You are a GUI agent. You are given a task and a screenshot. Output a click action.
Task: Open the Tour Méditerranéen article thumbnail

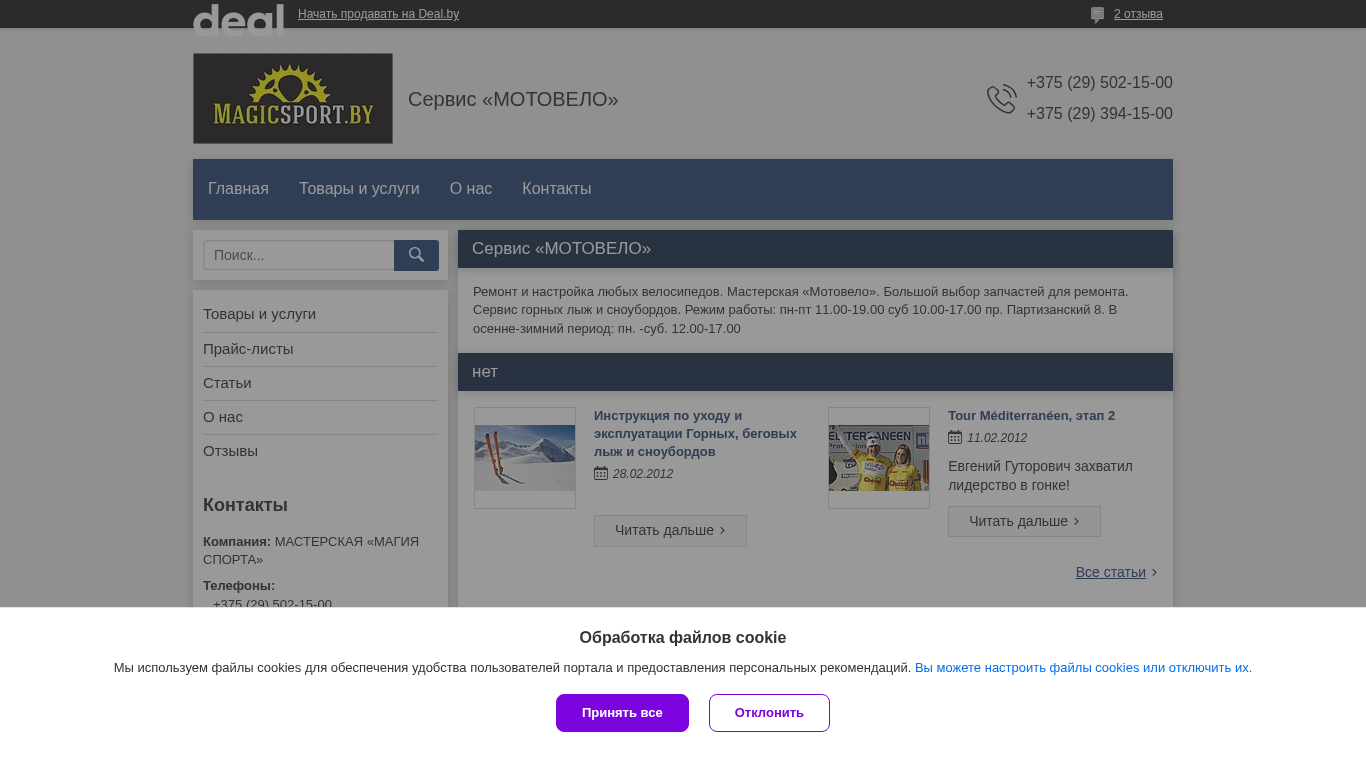point(879,458)
